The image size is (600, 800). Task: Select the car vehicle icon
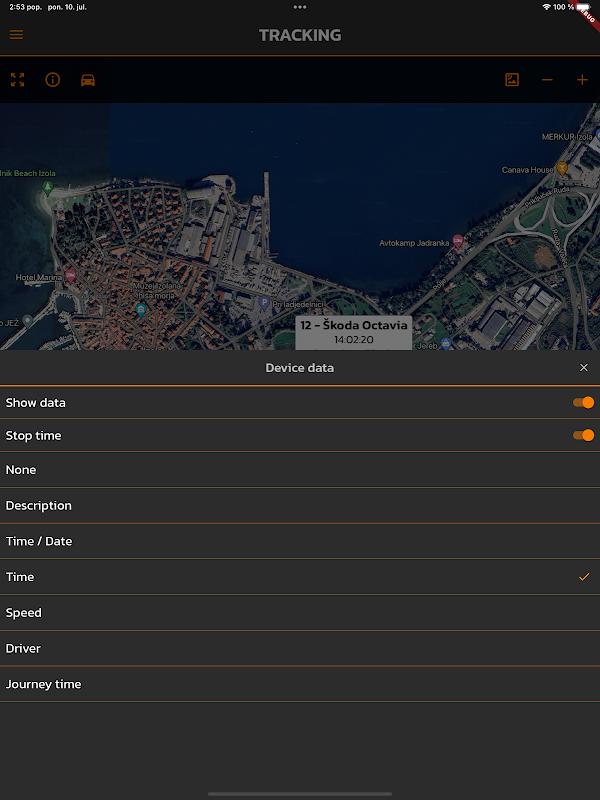[x=88, y=80]
